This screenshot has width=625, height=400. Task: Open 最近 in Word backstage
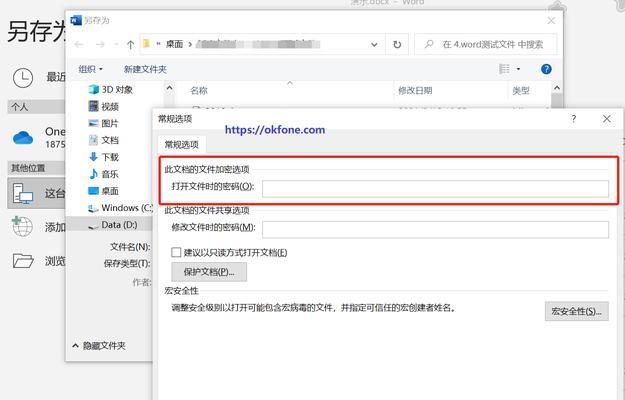pyautogui.click(x=38, y=77)
